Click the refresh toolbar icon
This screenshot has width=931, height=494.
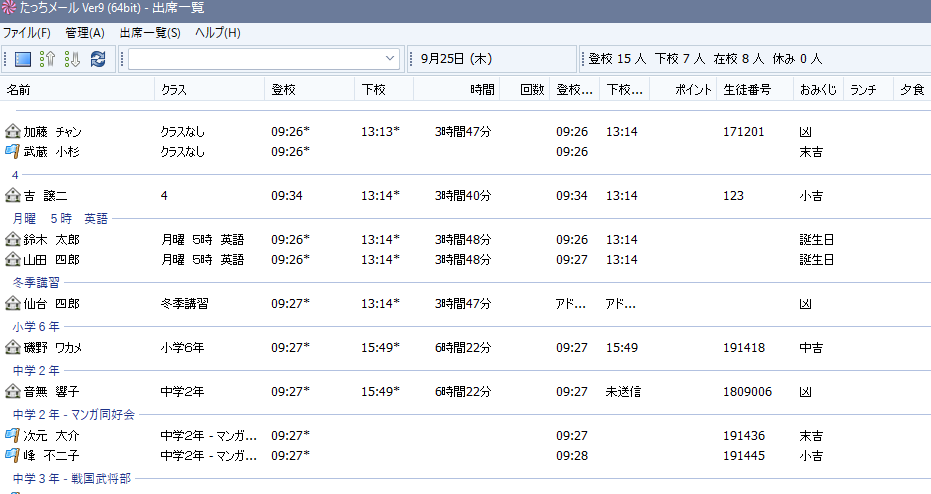(98, 59)
